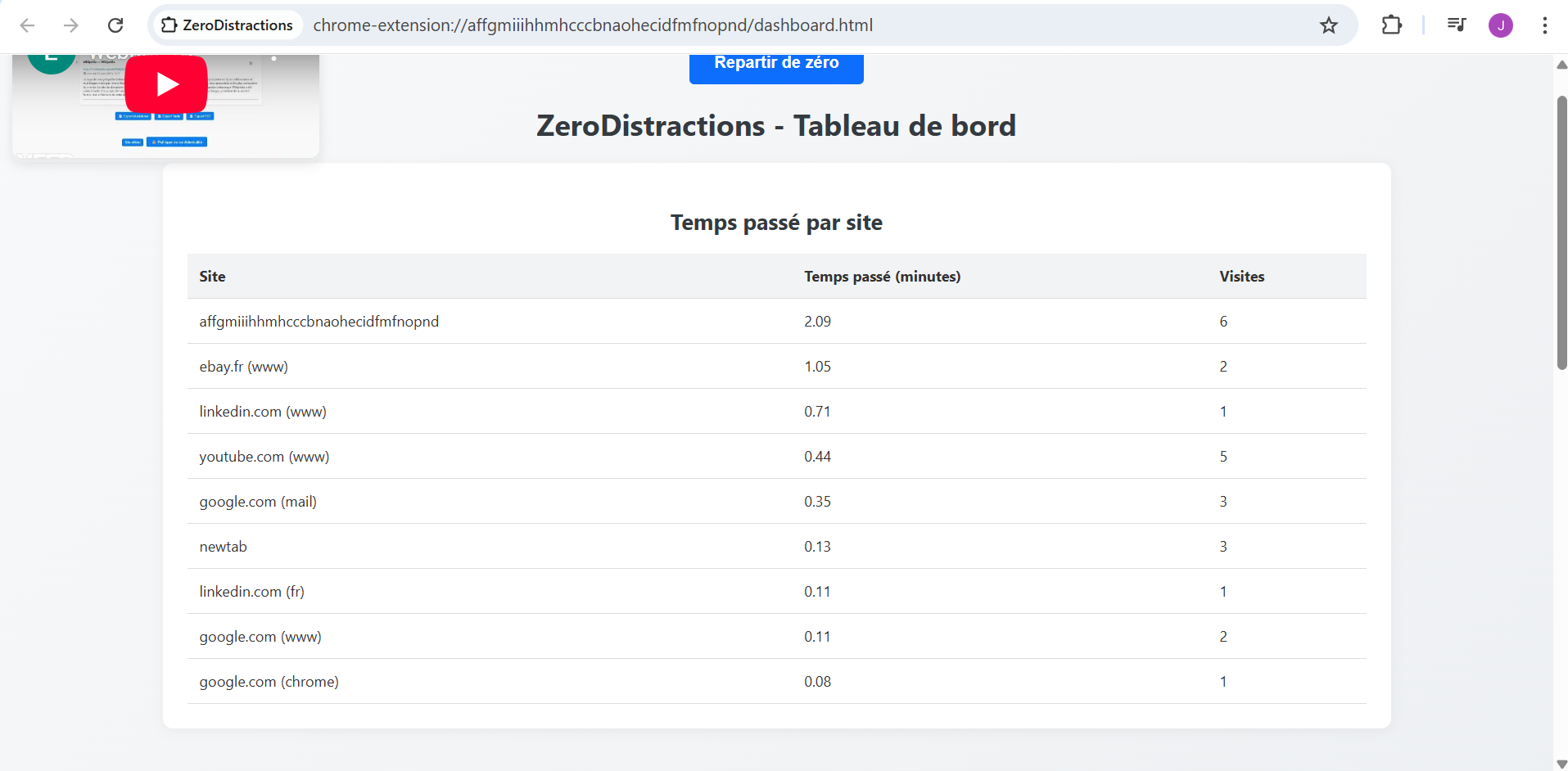This screenshot has height=771, width=1568.
Task: Click the ZeroDistractions - Tableau de bord title
Action: (776, 125)
